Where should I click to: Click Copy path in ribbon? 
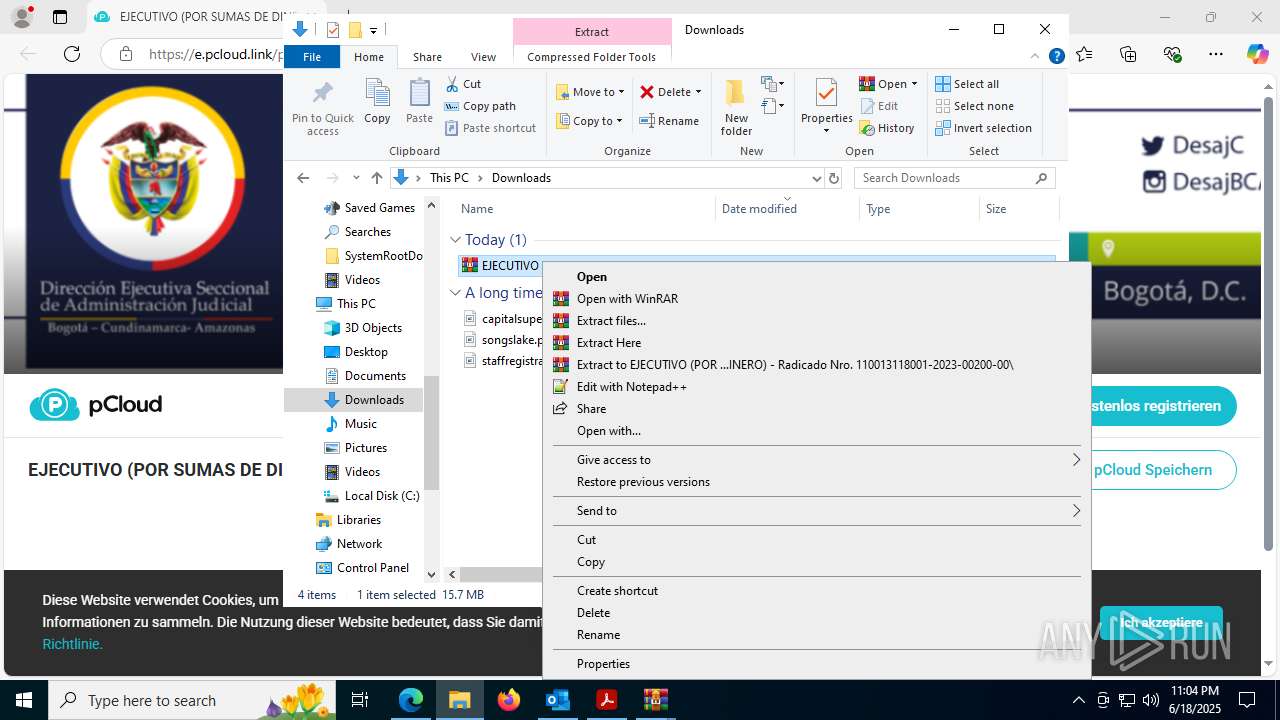point(480,106)
